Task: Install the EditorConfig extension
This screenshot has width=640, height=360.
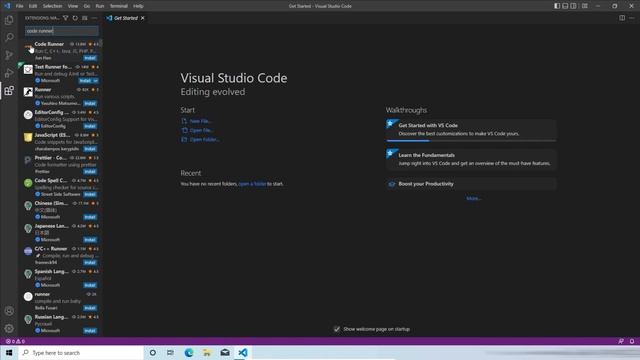Action: [90, 126]
